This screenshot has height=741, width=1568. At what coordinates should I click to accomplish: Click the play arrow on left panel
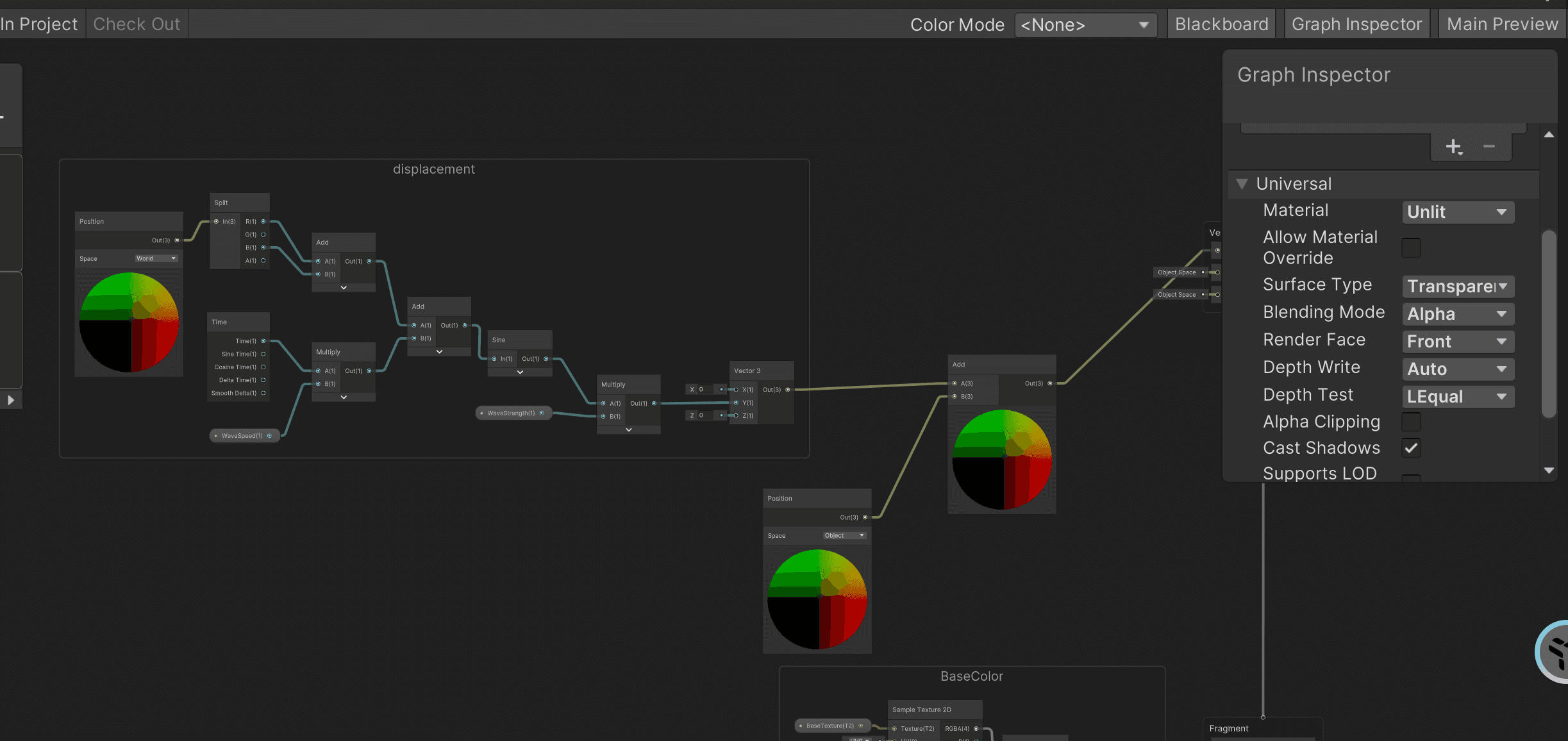pyautogui.click(x=11, y=400)
